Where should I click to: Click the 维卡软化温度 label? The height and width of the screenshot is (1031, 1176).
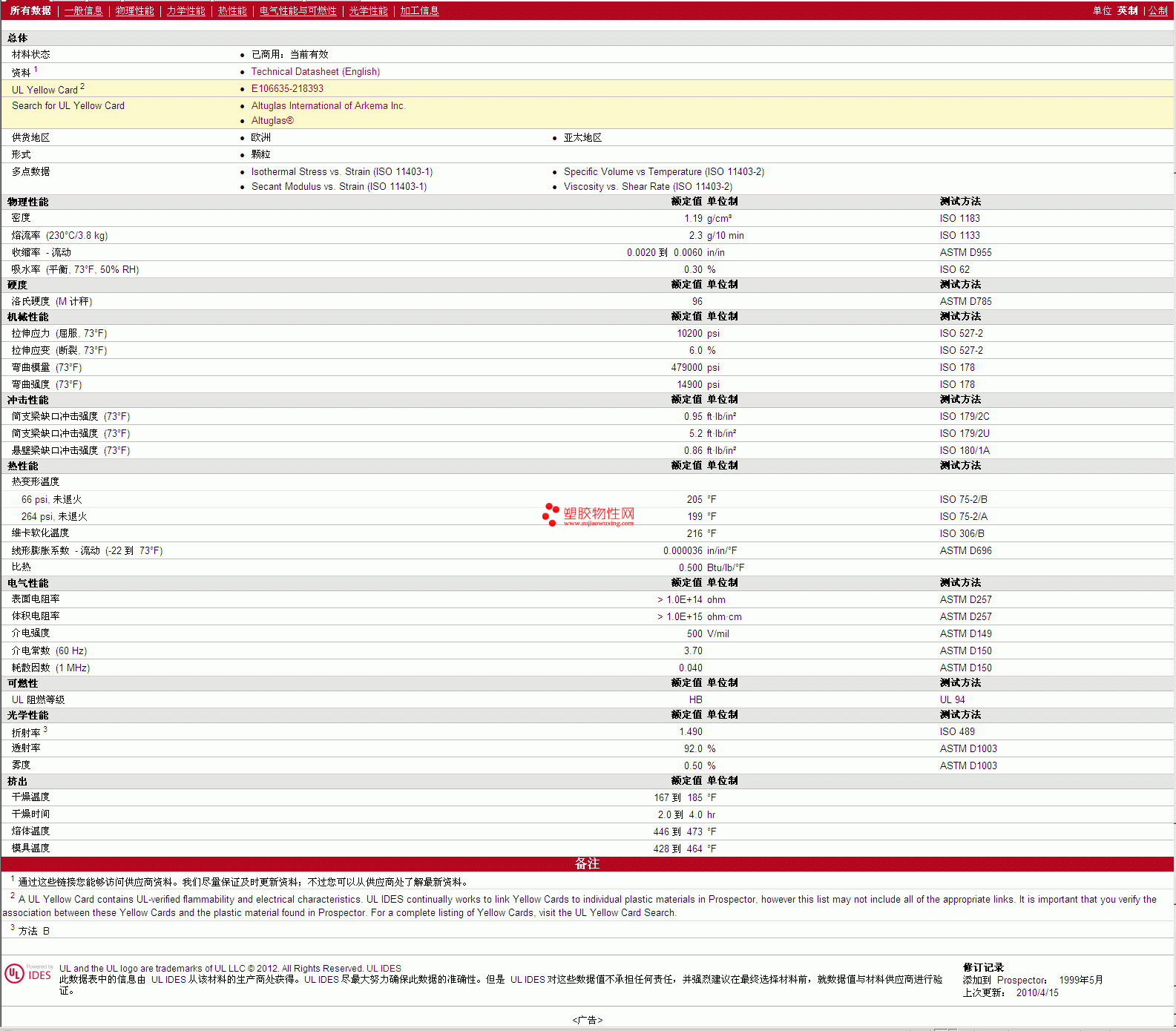click(40, 533)
